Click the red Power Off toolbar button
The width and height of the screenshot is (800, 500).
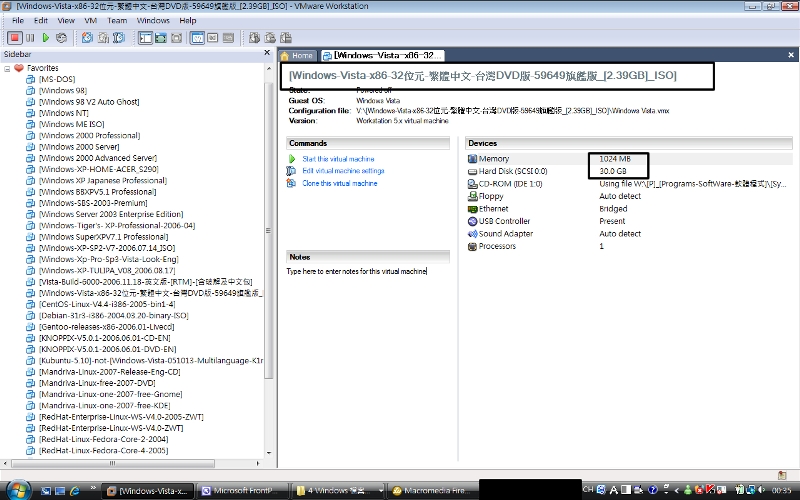[15, 38]
